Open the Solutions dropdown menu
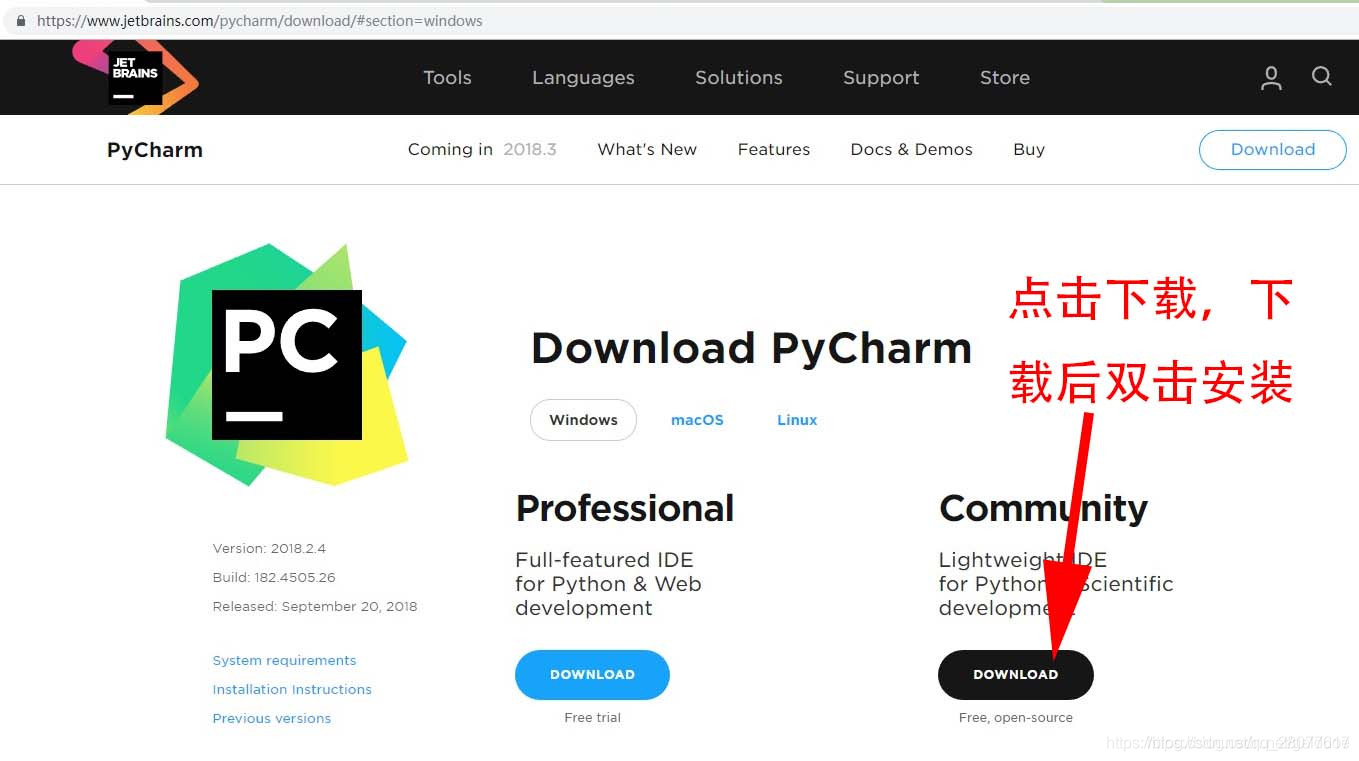 [x=738, y=77]
